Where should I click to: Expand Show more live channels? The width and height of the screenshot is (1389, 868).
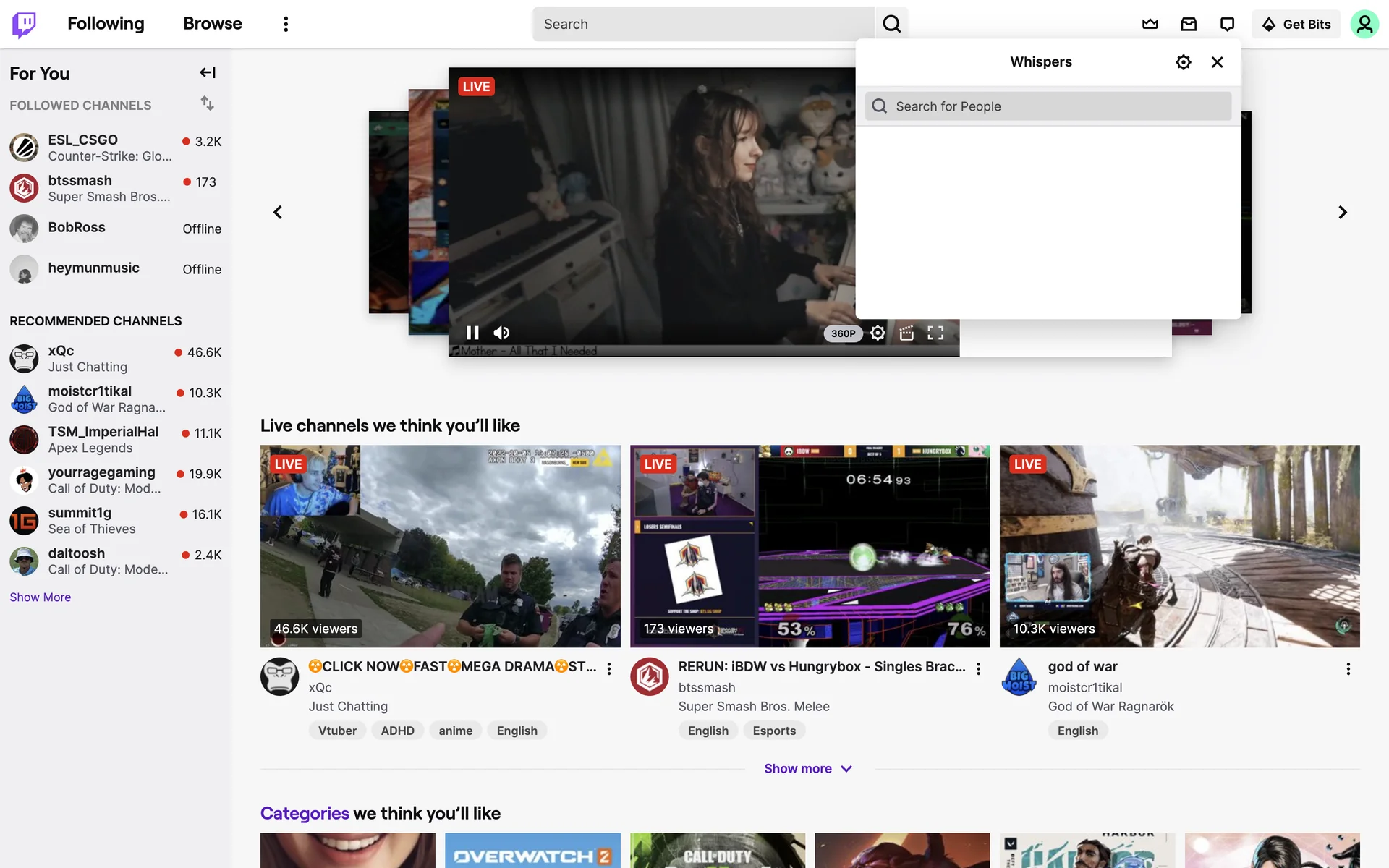click(808, 769)
